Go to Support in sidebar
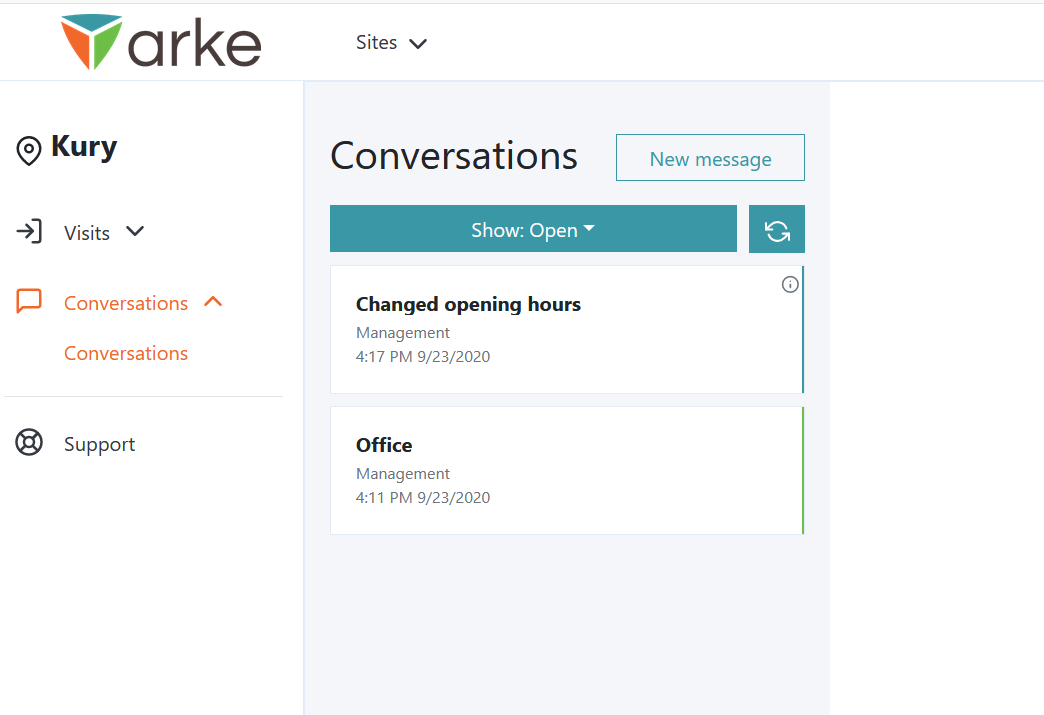The width and height of the screenshot is (1044, 715). click(99, 444)
